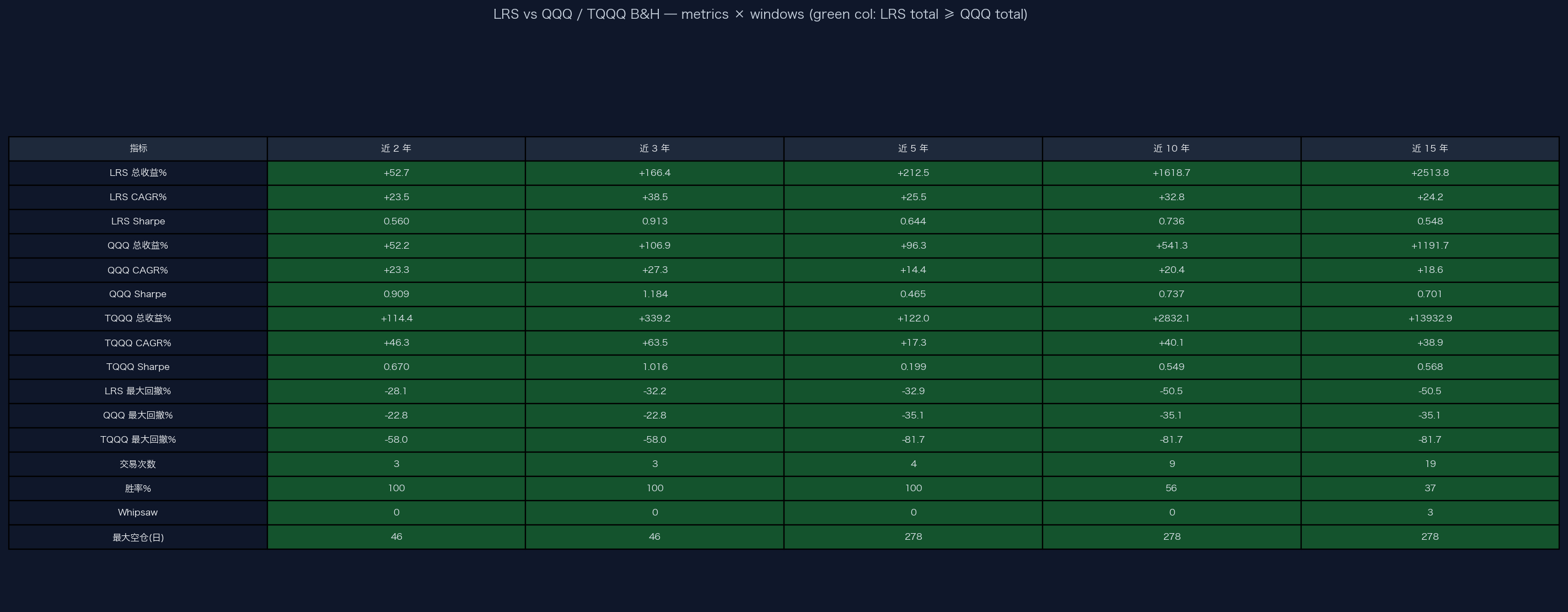Viewport: 1568px width, 612px height.
Task: Select the QQQ Sharpe value '1.184'
Action: pos(654,294)
